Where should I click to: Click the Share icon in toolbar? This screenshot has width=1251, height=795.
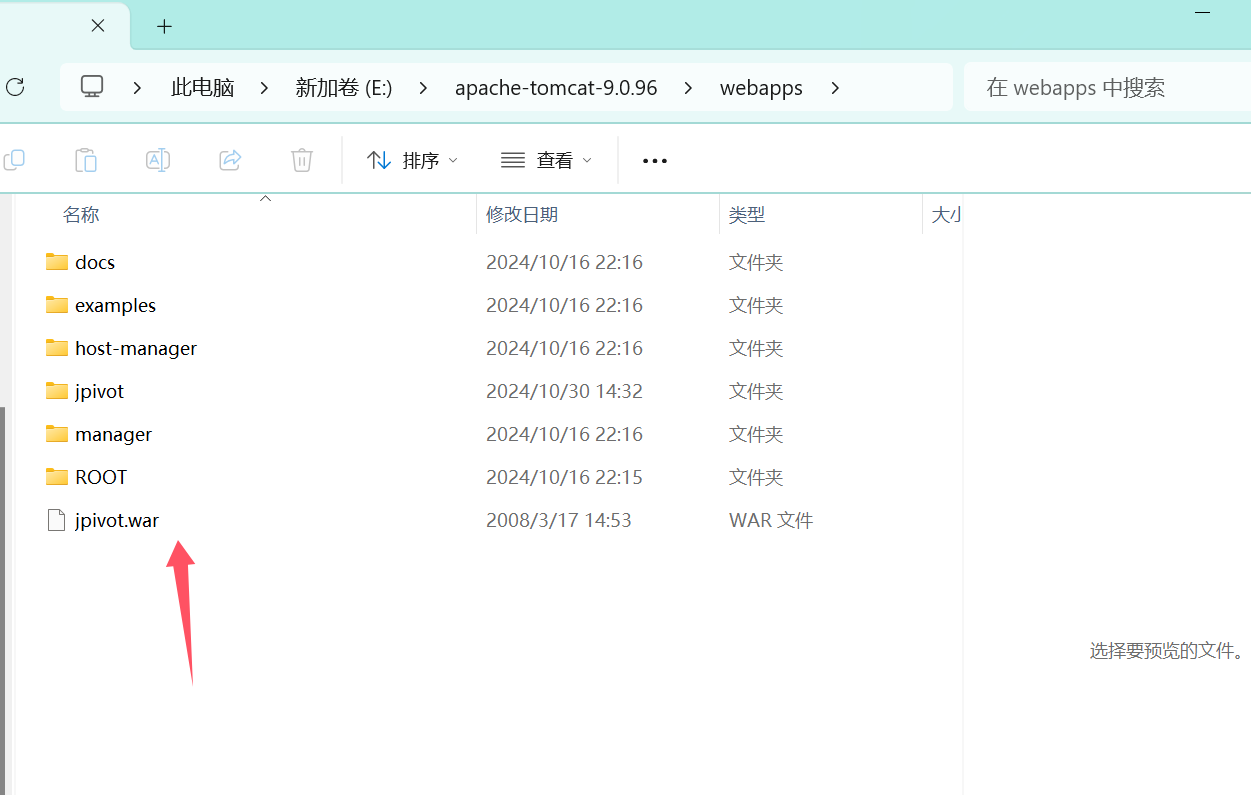click(230, 160)
